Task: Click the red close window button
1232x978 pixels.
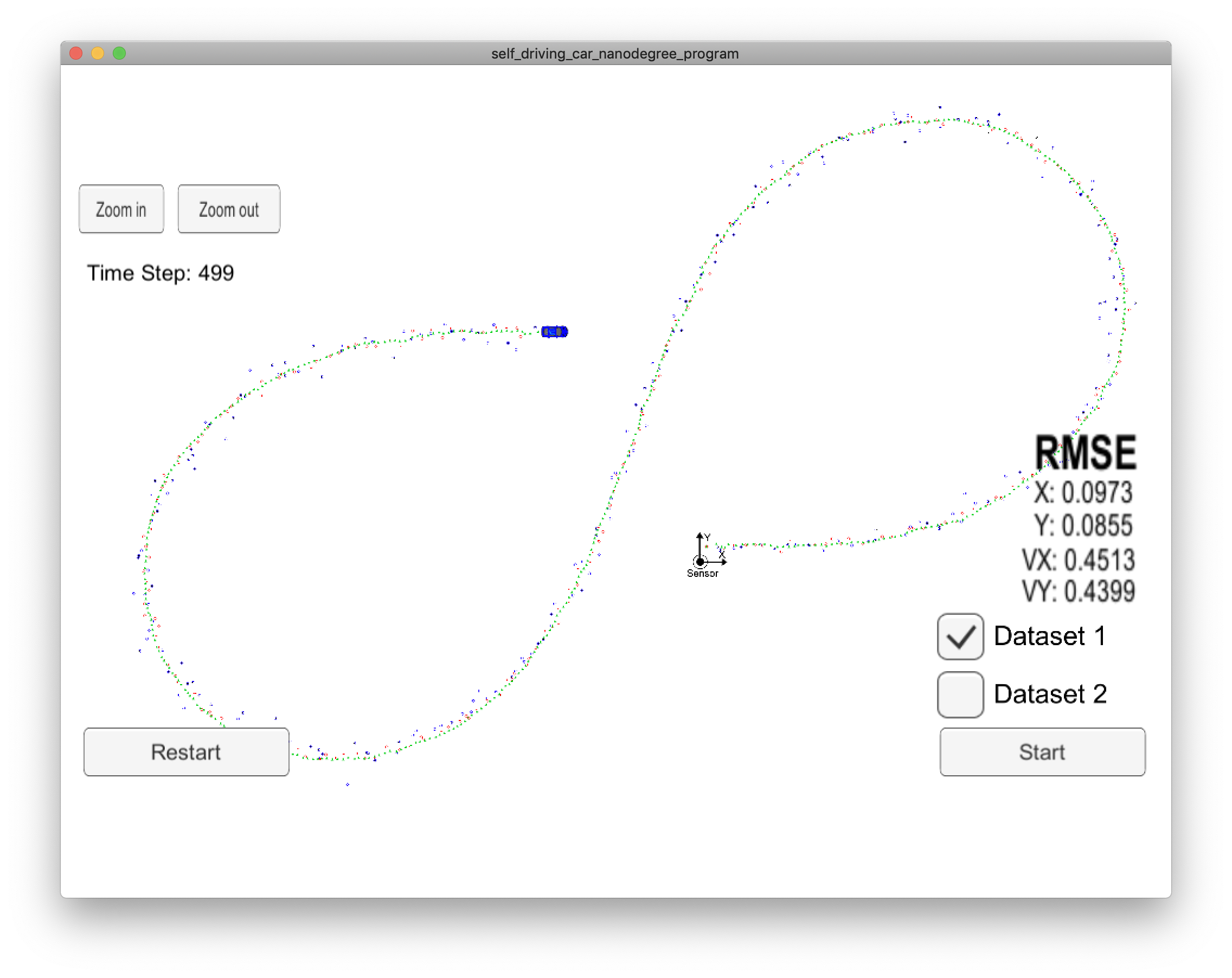Action: pos(76,53)
